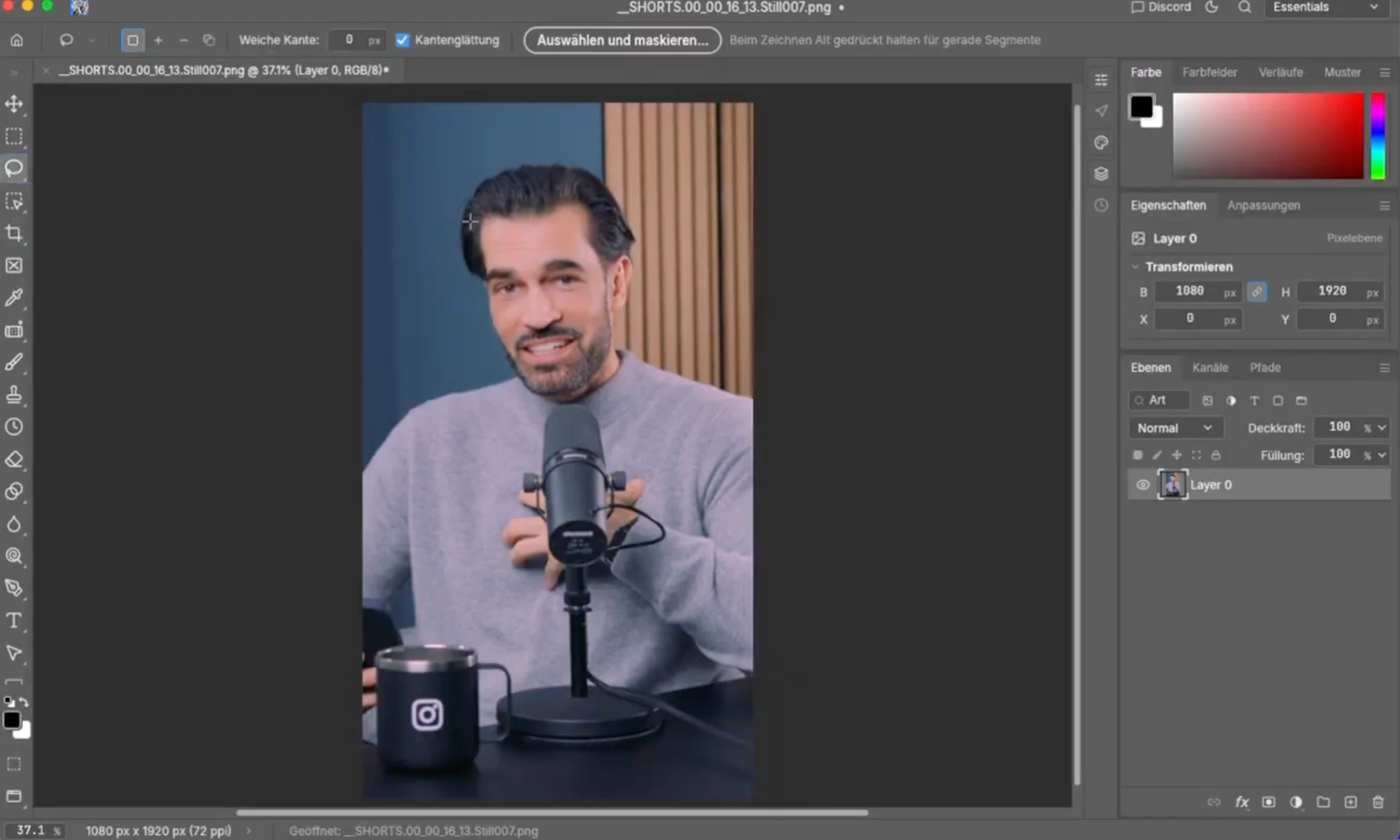Enable Add to selection mode
1400x840 pixels.
[x=158, y=40]
